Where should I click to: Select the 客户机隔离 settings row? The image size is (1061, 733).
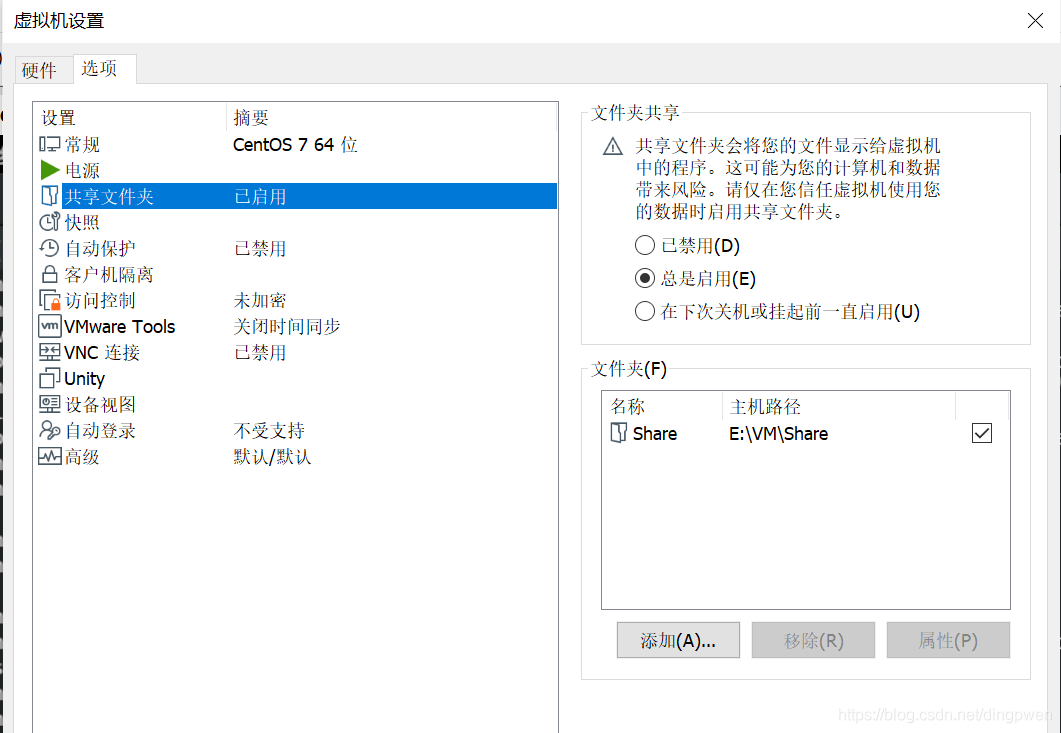296,274
